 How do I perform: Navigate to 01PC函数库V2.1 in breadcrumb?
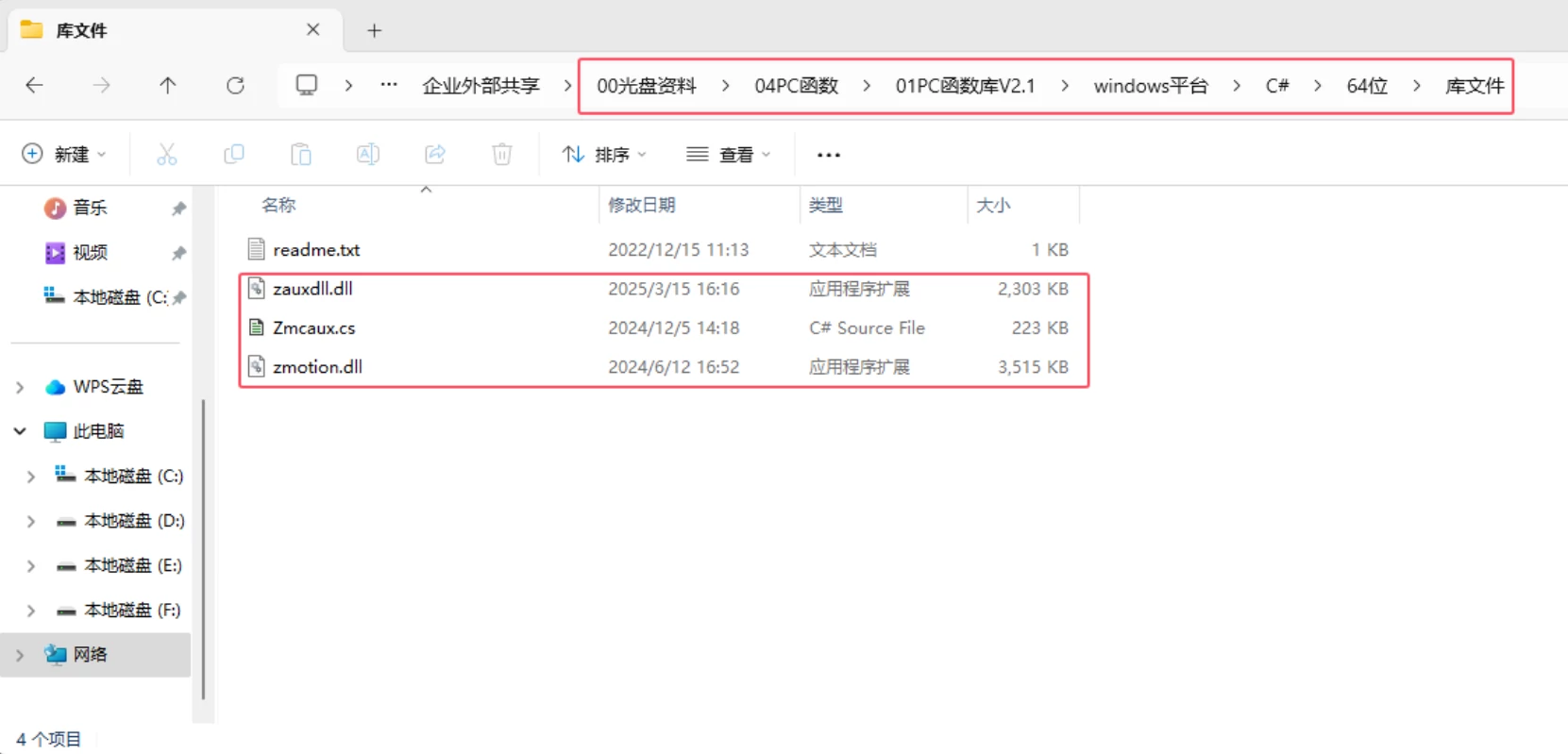[x=966, y=86]
